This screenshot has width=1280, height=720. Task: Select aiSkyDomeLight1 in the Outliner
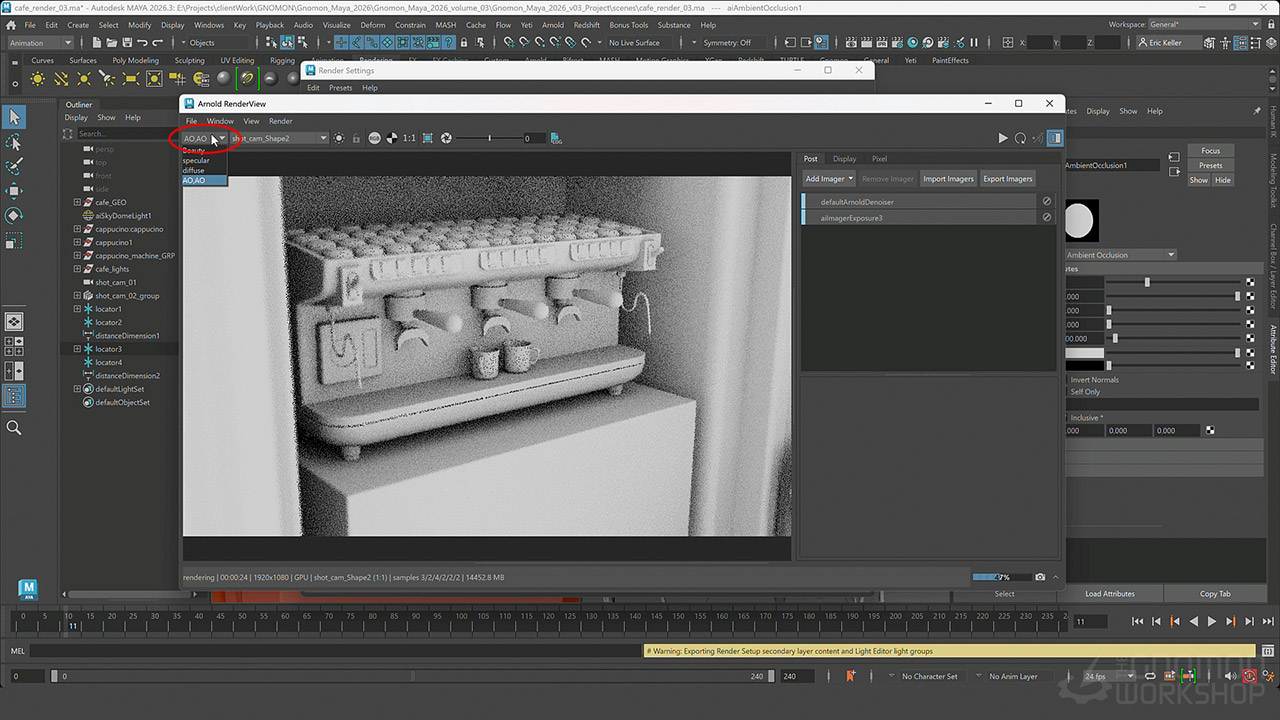pos(123,215)
